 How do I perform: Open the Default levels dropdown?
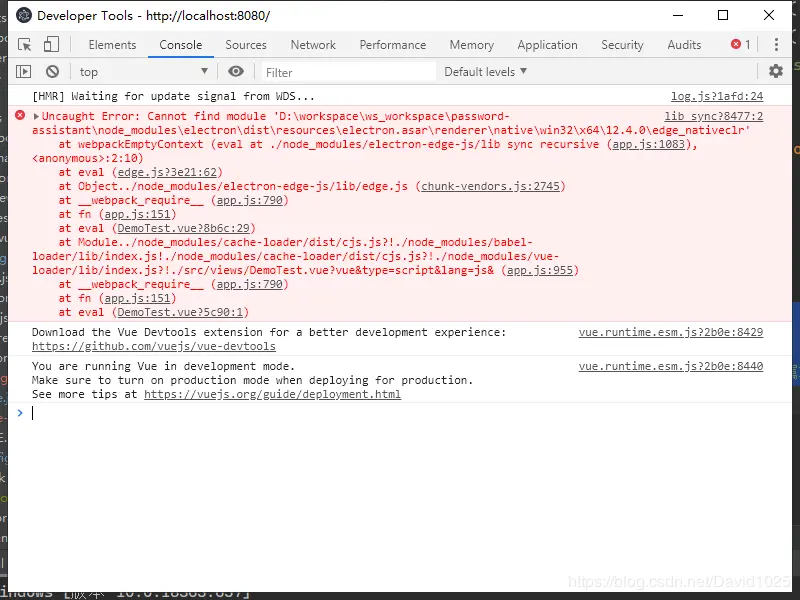[x=485, y=72]
